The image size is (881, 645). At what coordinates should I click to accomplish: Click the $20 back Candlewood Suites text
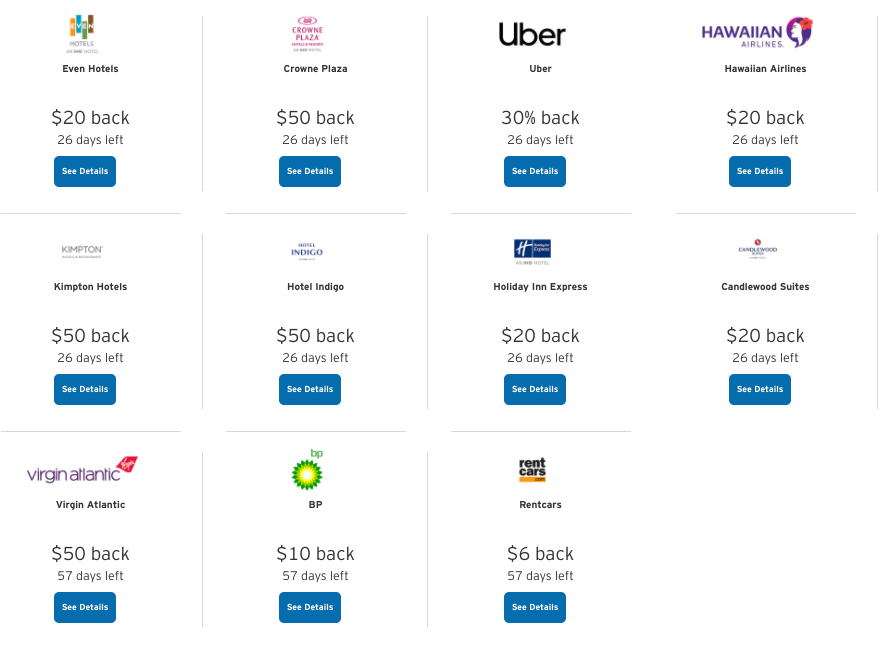pyautogui.click(x=765, y=336)
